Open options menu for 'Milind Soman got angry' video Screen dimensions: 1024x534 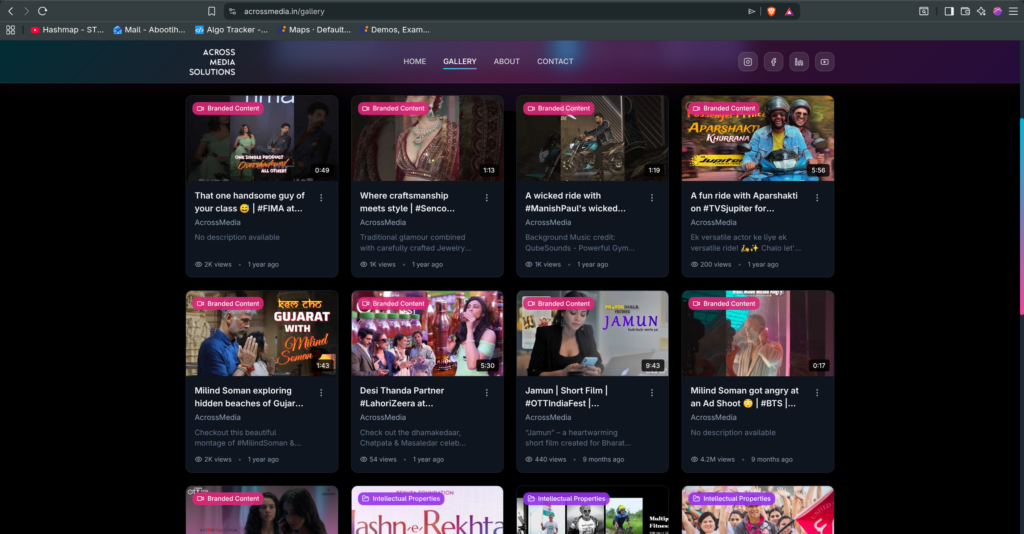pyautogui.click(x=817, y=392)
